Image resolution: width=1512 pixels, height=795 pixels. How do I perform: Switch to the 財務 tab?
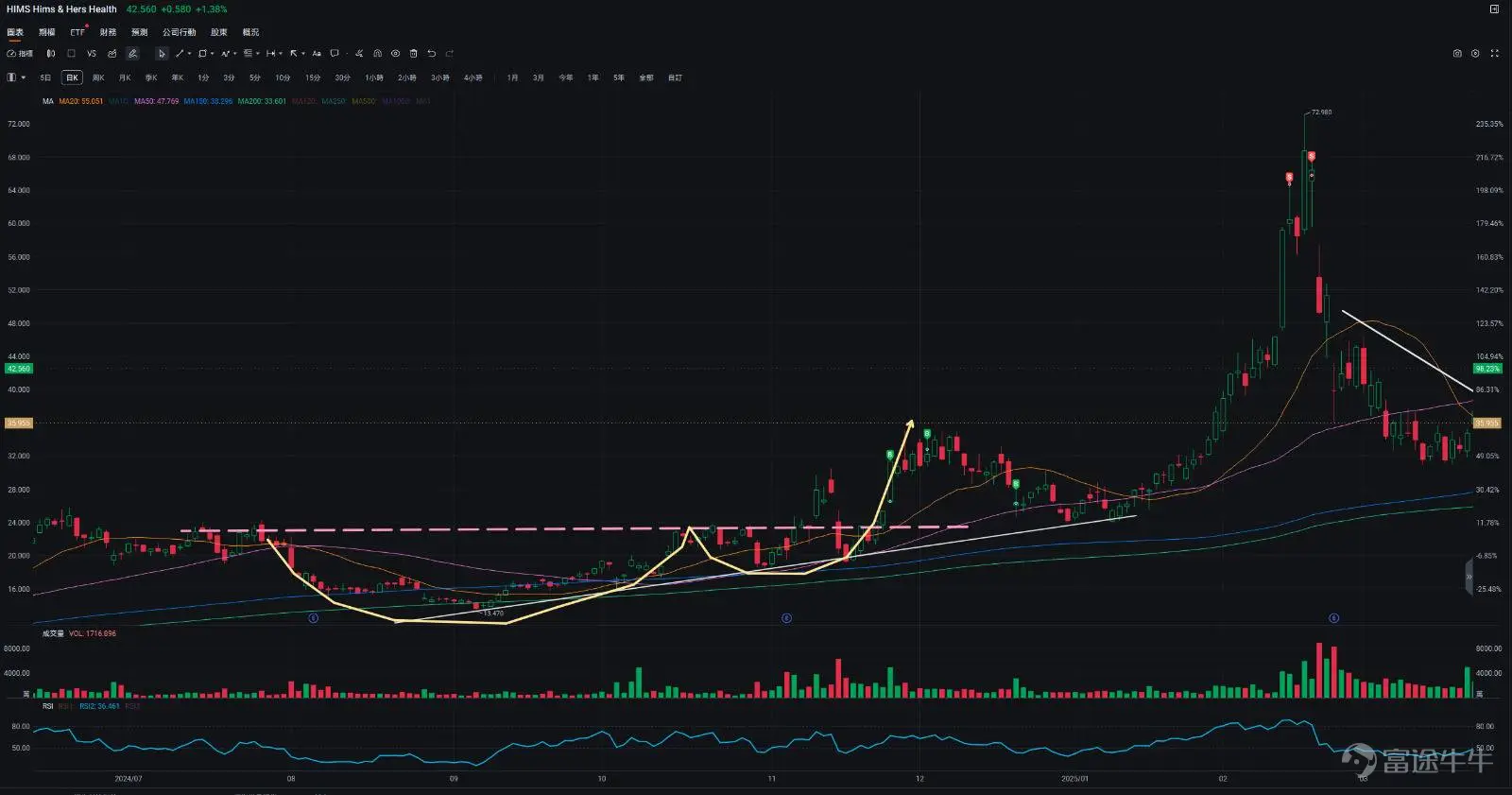[x=108, y=32]
